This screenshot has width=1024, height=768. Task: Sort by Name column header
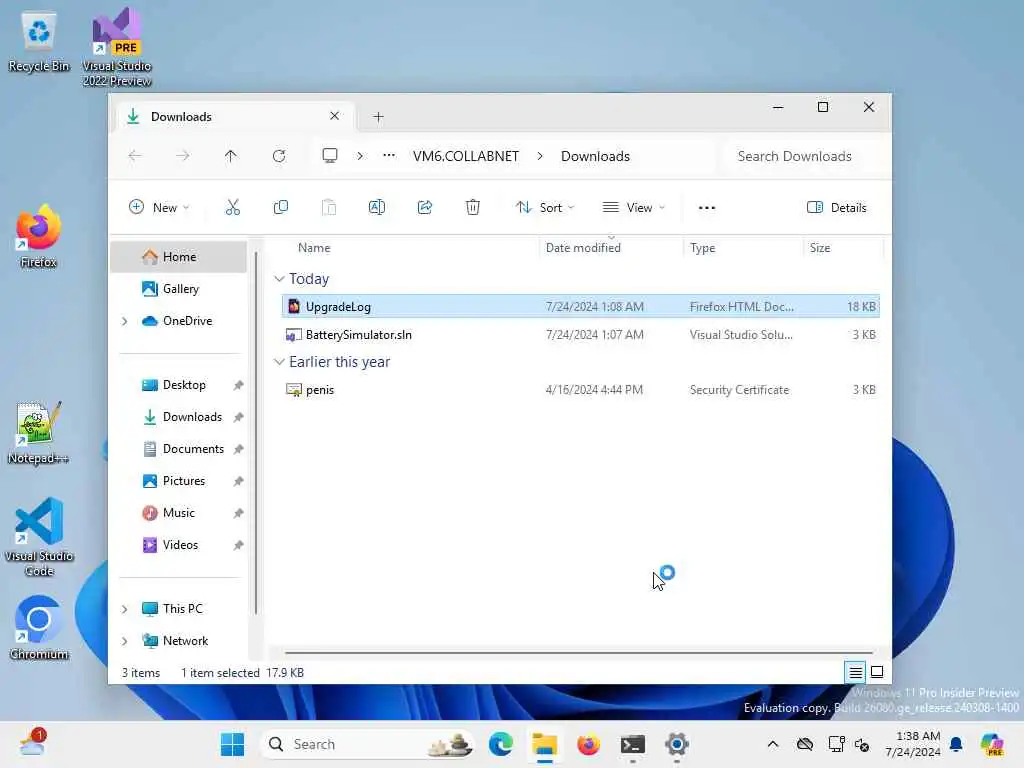point(314,248)
